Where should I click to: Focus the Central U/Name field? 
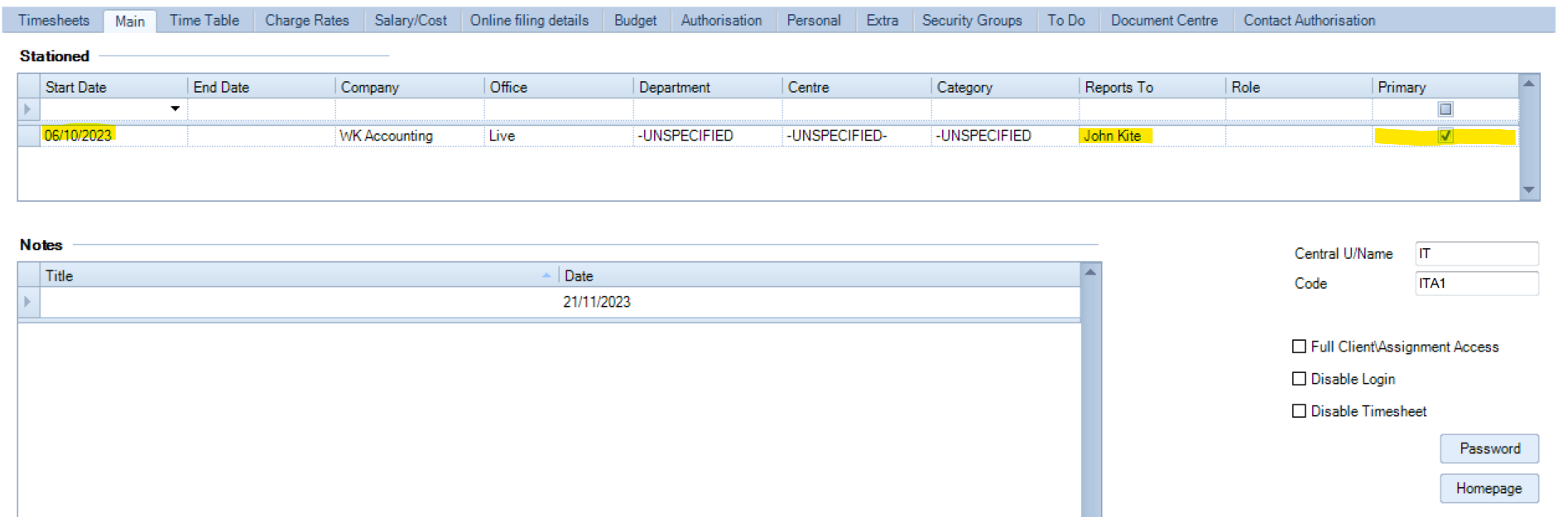click(x=1477, y=254)
